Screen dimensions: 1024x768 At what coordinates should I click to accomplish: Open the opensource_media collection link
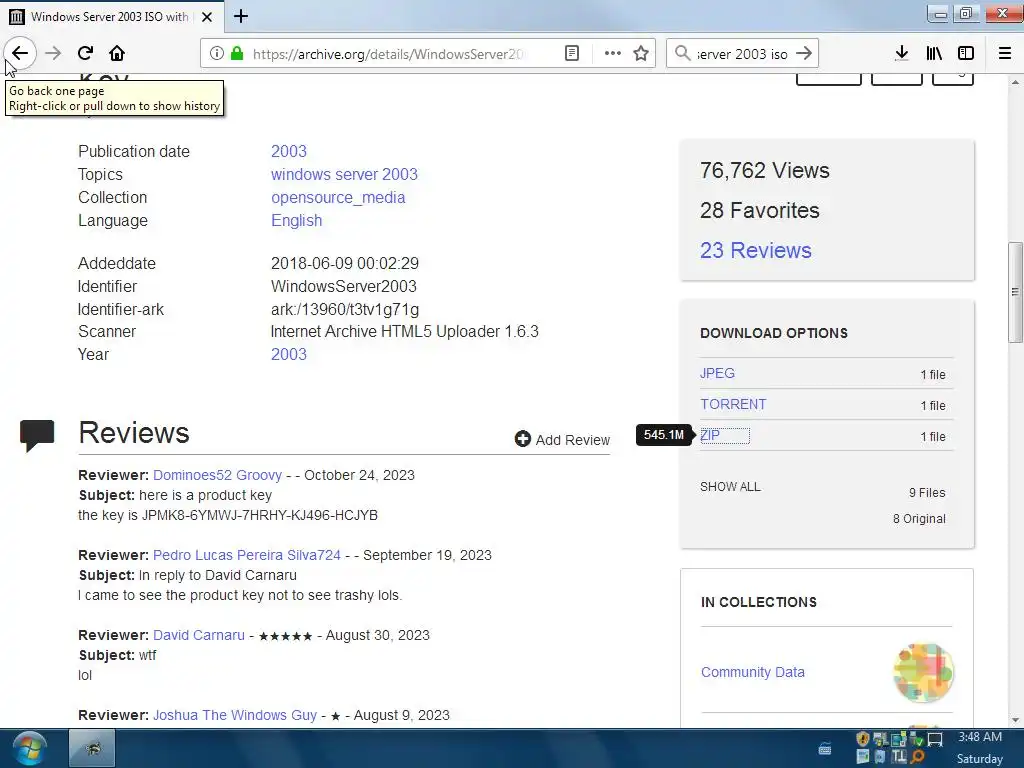(x=338, y=197)
